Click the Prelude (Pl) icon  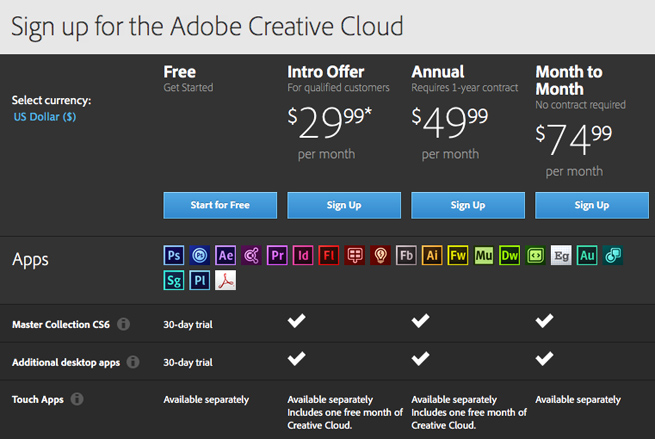[200, 280]
